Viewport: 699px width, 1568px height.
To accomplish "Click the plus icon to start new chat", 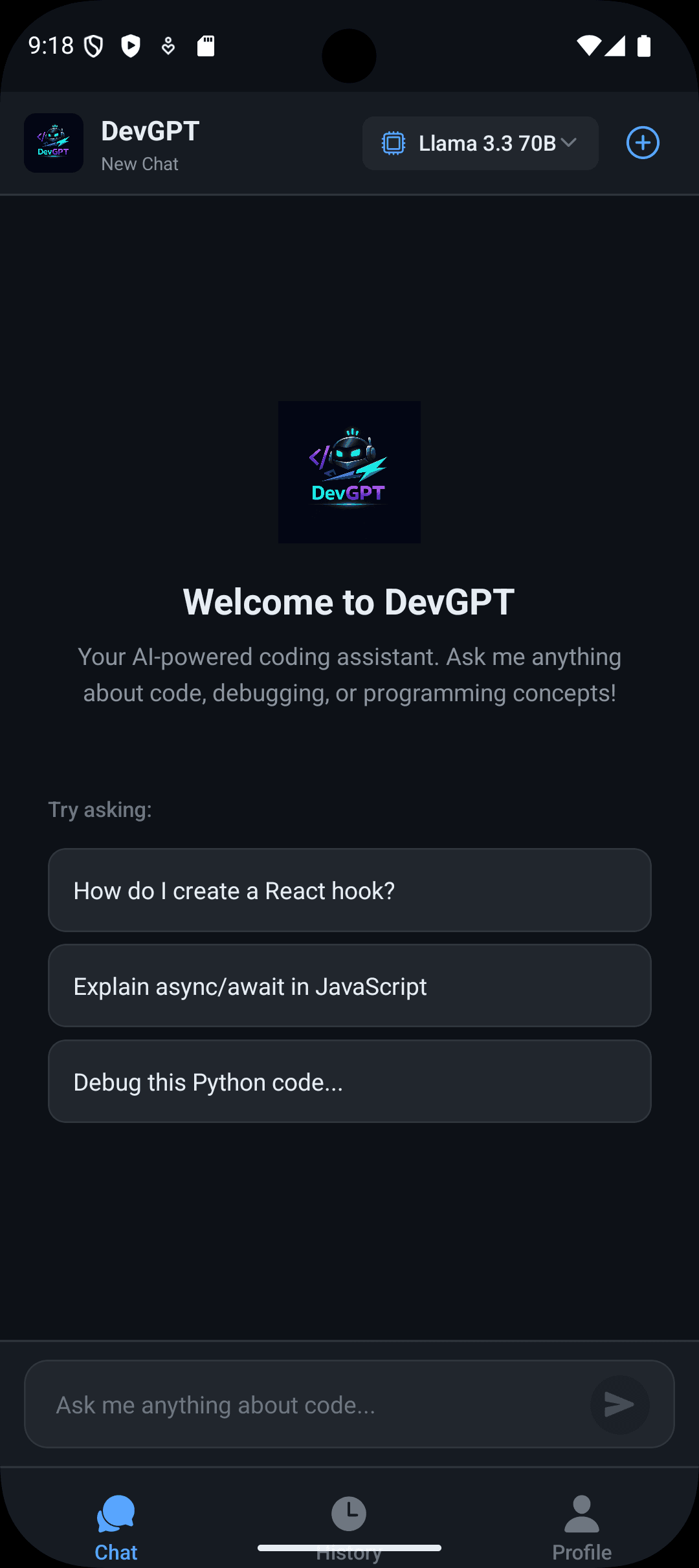I will (x=642, y=143).
